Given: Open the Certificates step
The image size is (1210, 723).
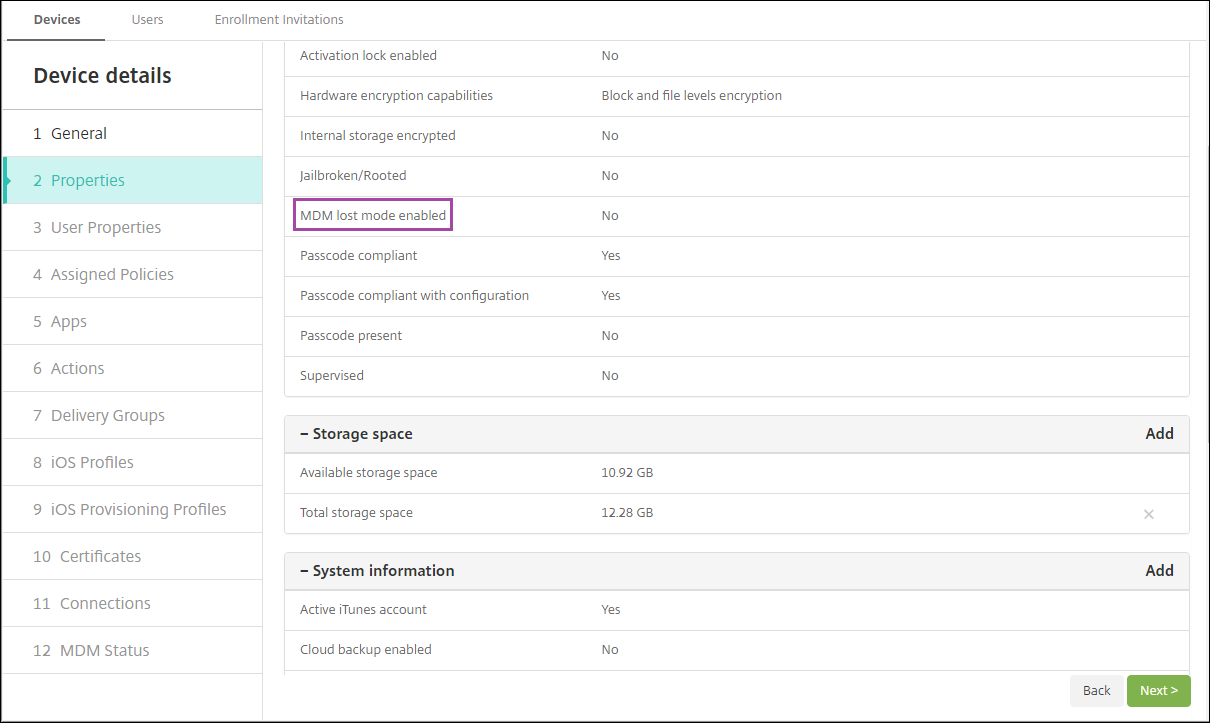Looking at the screenshot, I should (x=100, y=557).
